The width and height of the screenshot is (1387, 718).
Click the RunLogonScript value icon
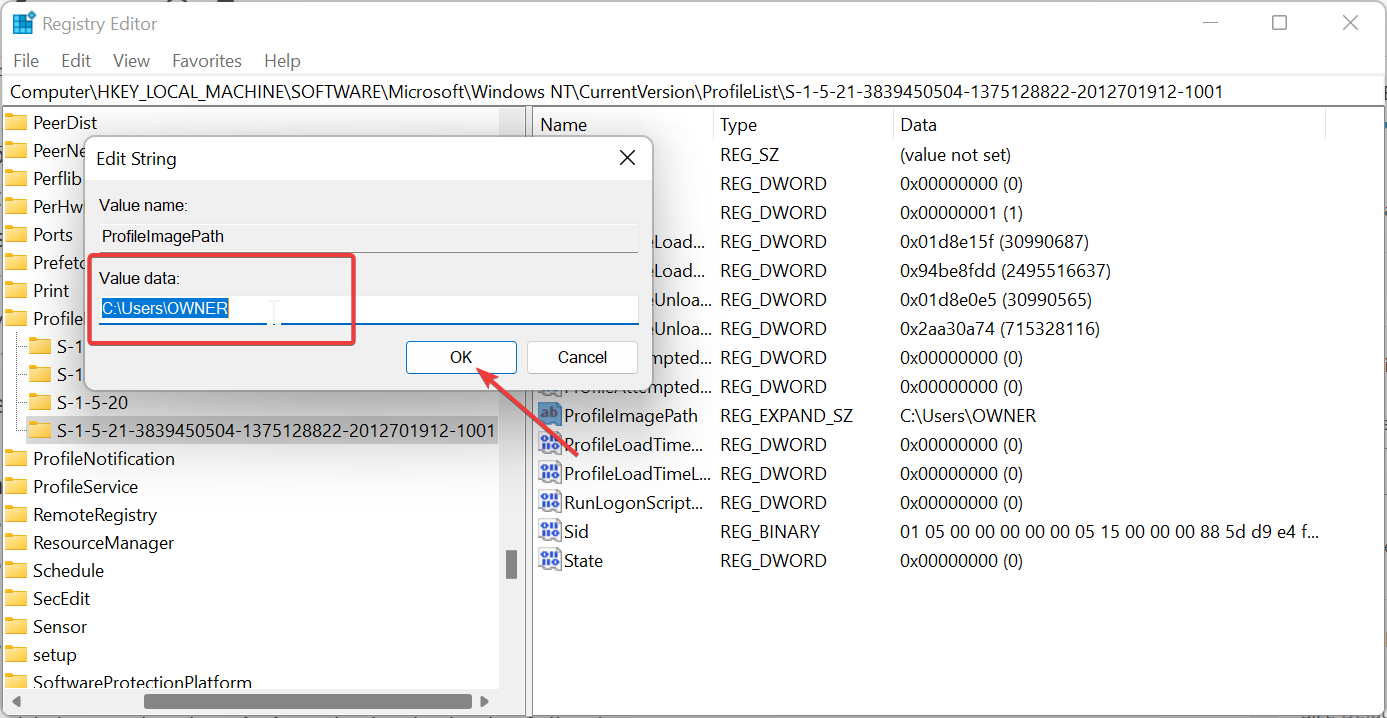(549, 502)
